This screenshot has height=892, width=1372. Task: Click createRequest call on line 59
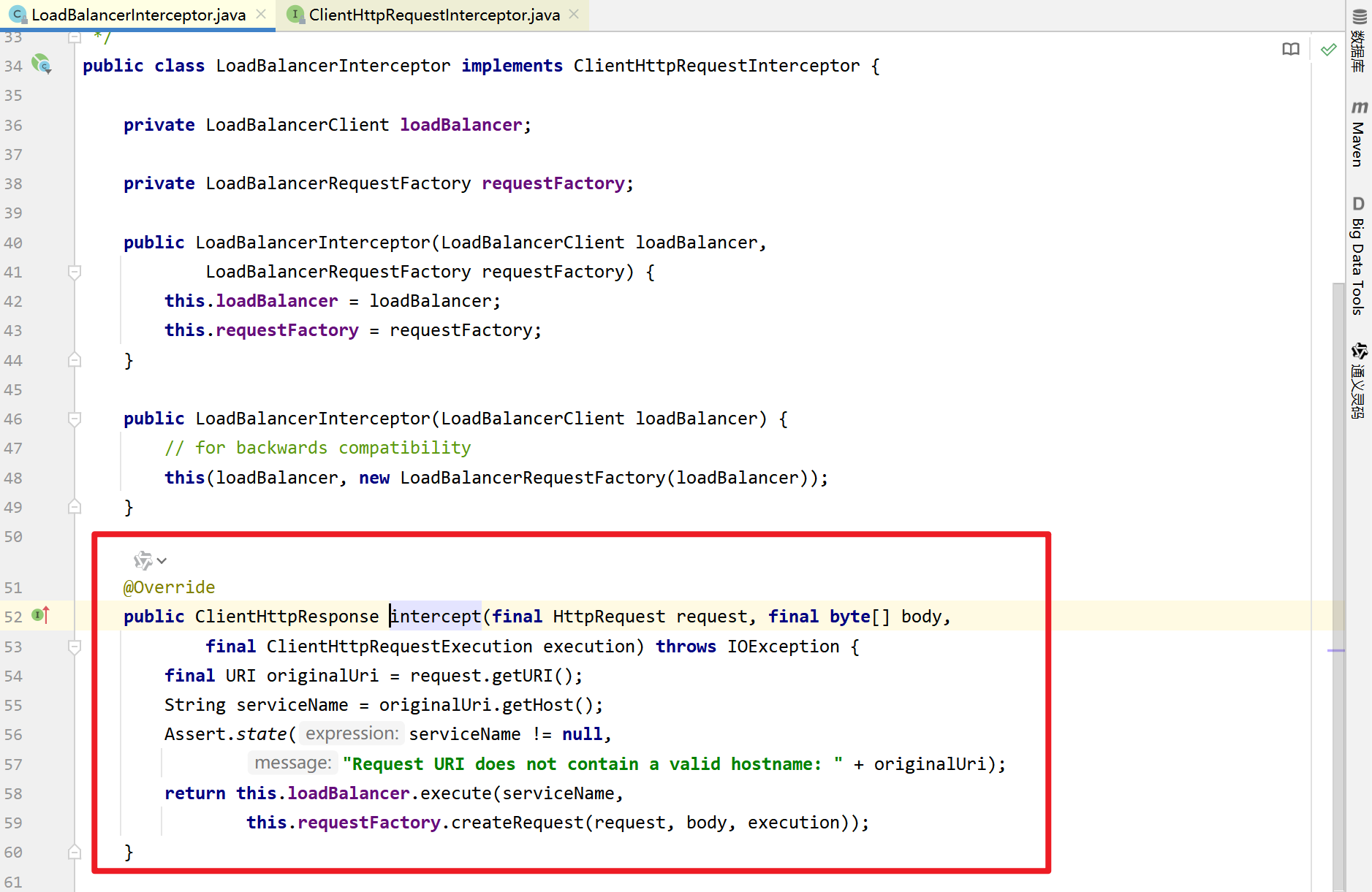pyautogui.click(x=517, y=823)
